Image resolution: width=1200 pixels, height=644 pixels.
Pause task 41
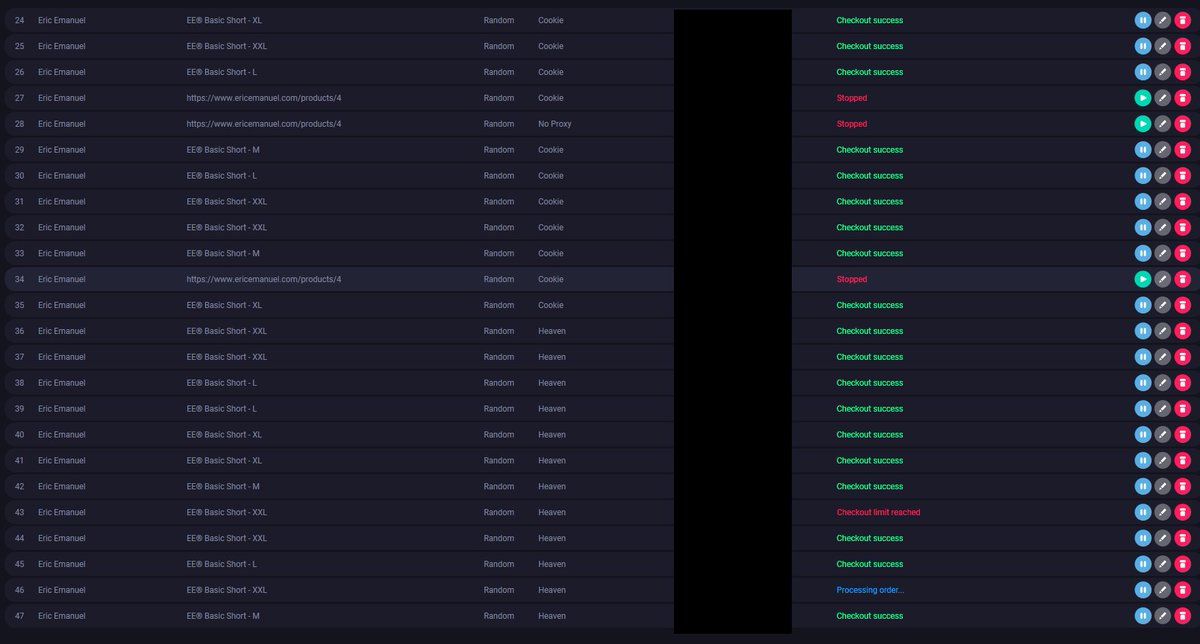tap(1143, 460)
